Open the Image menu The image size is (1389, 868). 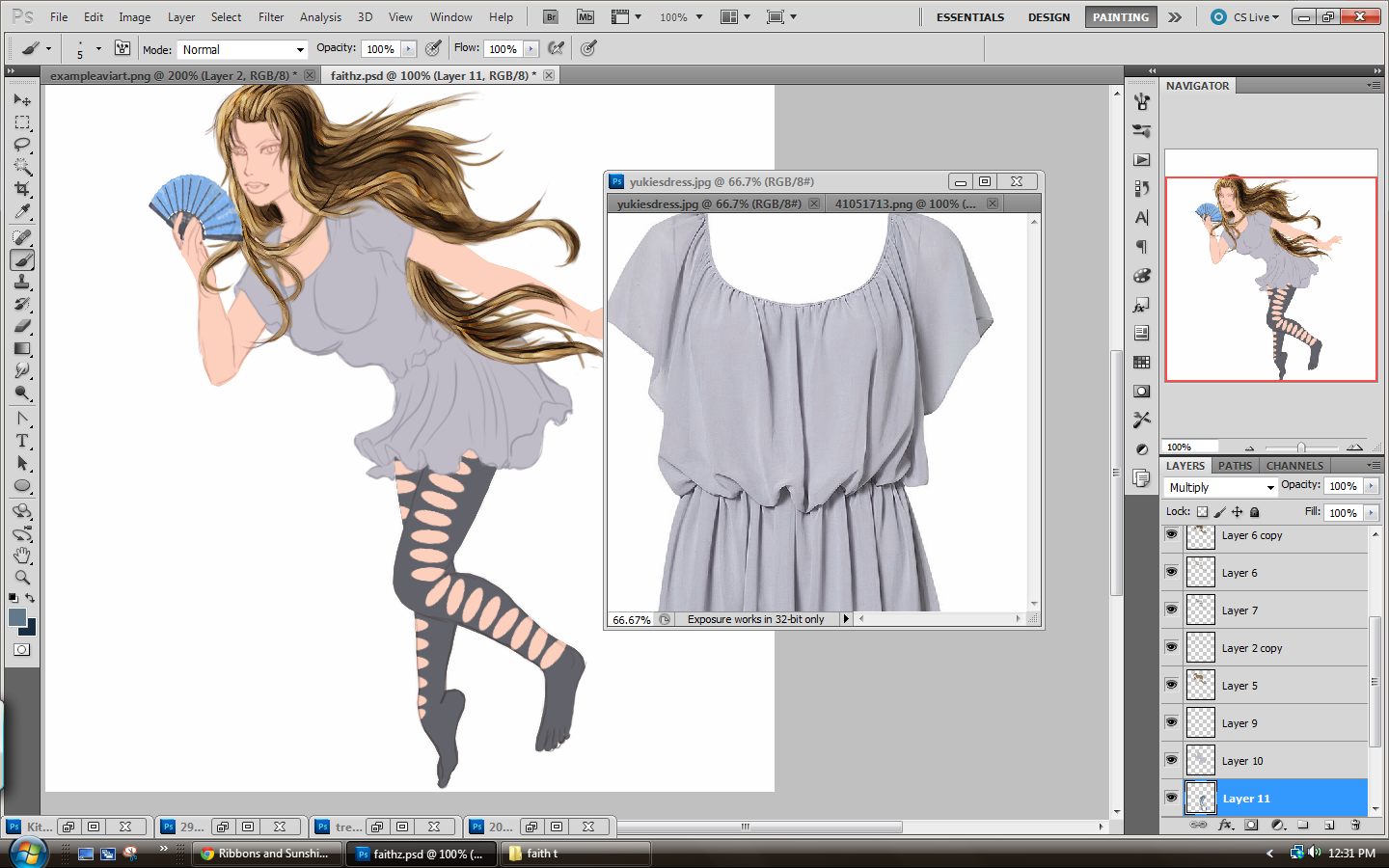click(134, 17)
